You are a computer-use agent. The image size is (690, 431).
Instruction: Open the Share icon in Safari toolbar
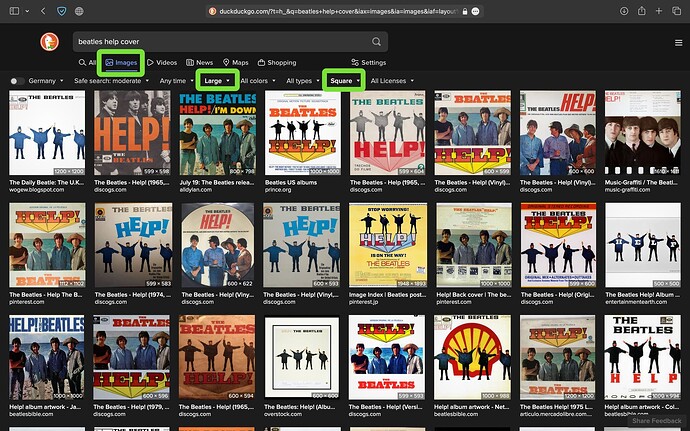point(642,11)
